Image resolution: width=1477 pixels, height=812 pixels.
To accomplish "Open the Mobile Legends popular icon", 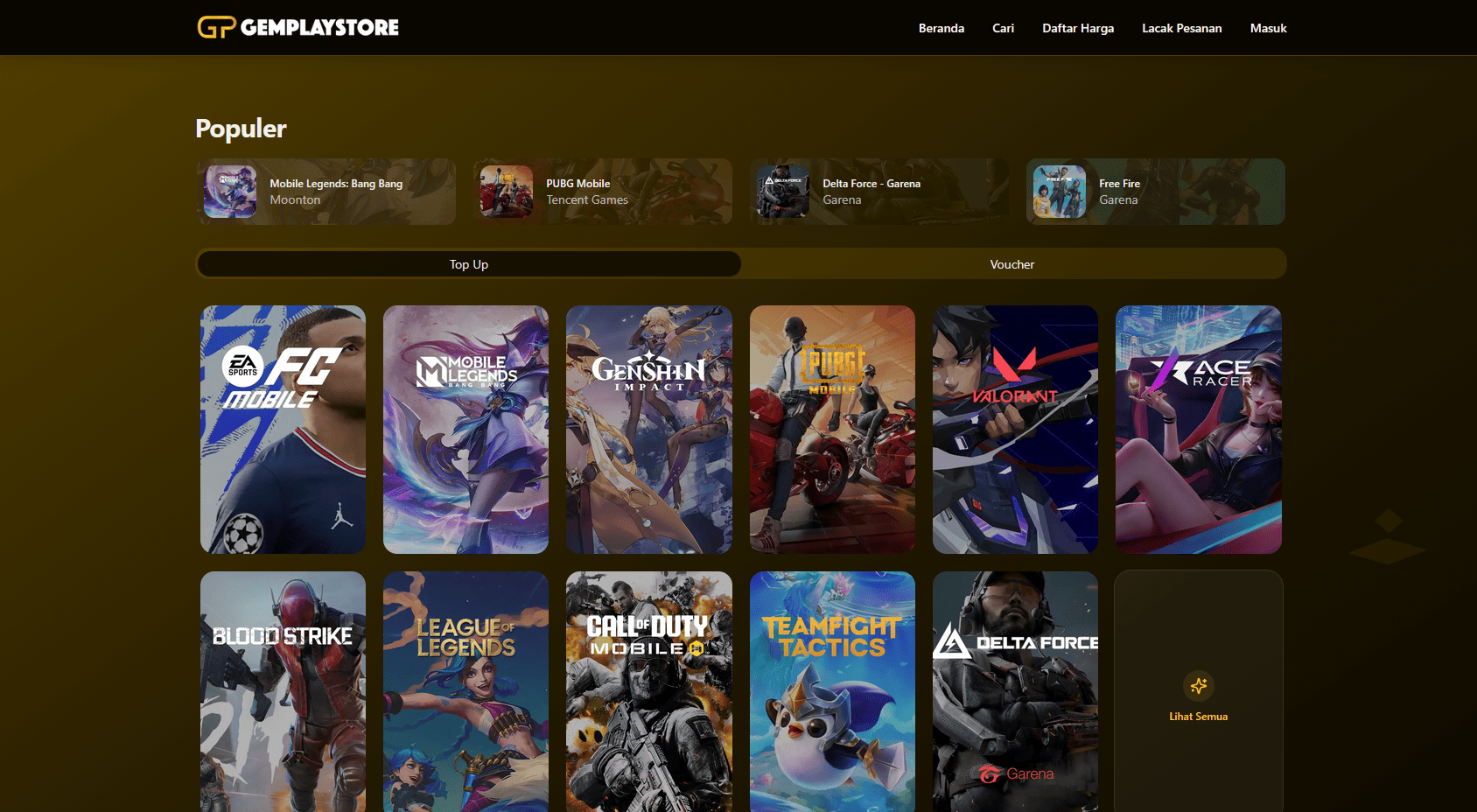I will point(230,192).
